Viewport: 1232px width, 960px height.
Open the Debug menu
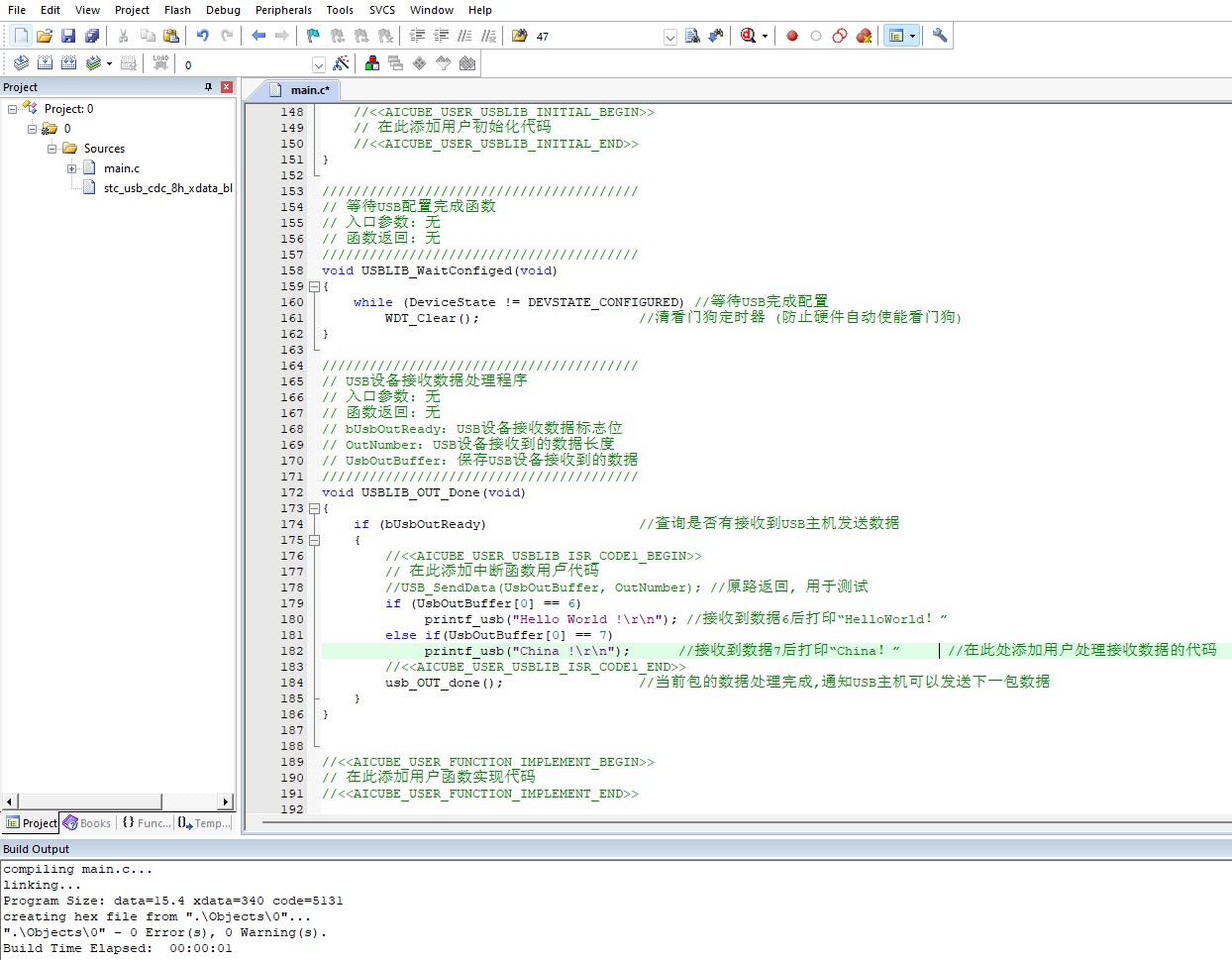pyautogui.click(x=223, y=10)
